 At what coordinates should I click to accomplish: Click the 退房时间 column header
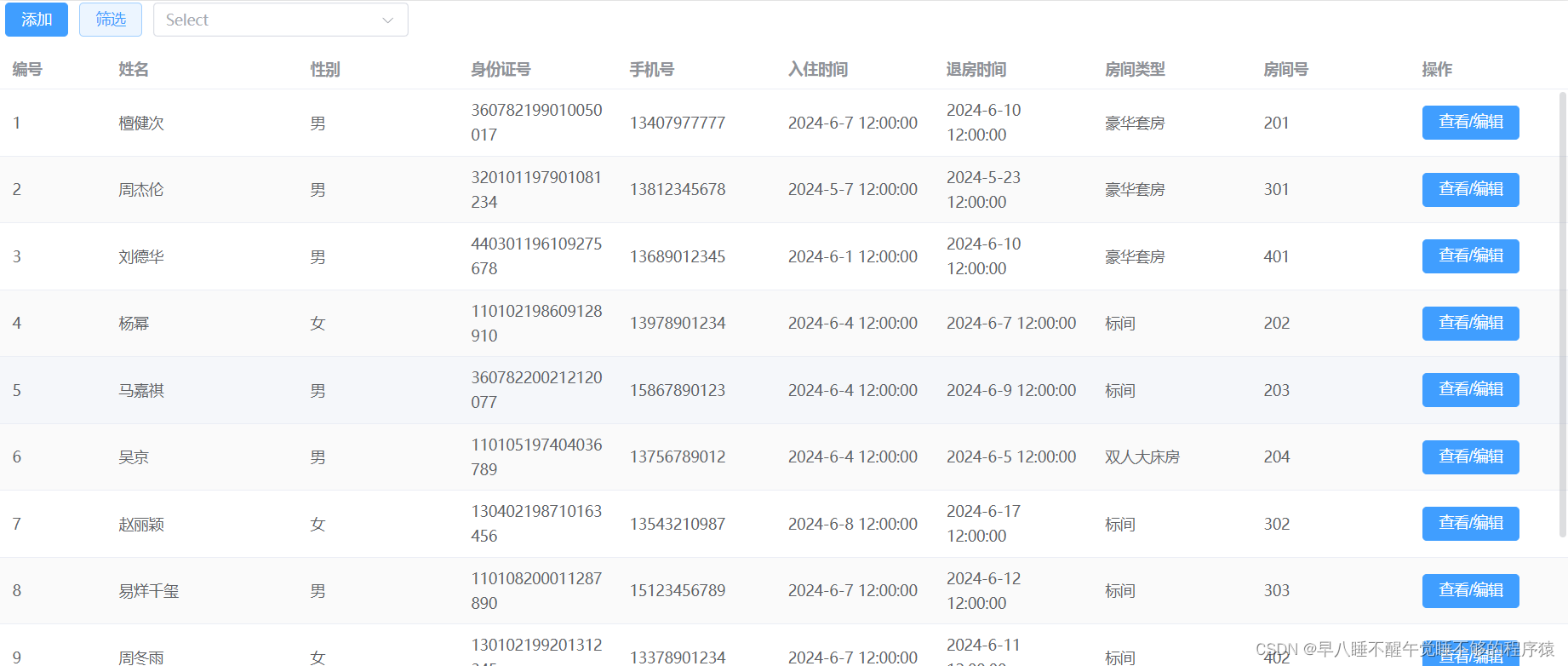click(976, 70)
